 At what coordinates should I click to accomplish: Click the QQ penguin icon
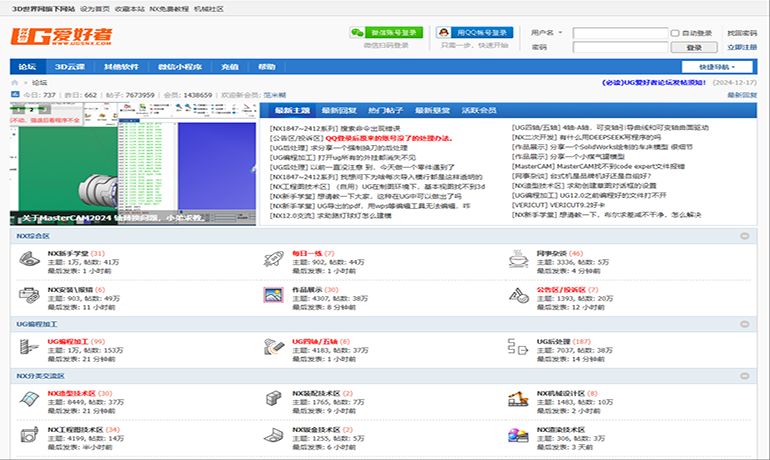tap(443, 32)
